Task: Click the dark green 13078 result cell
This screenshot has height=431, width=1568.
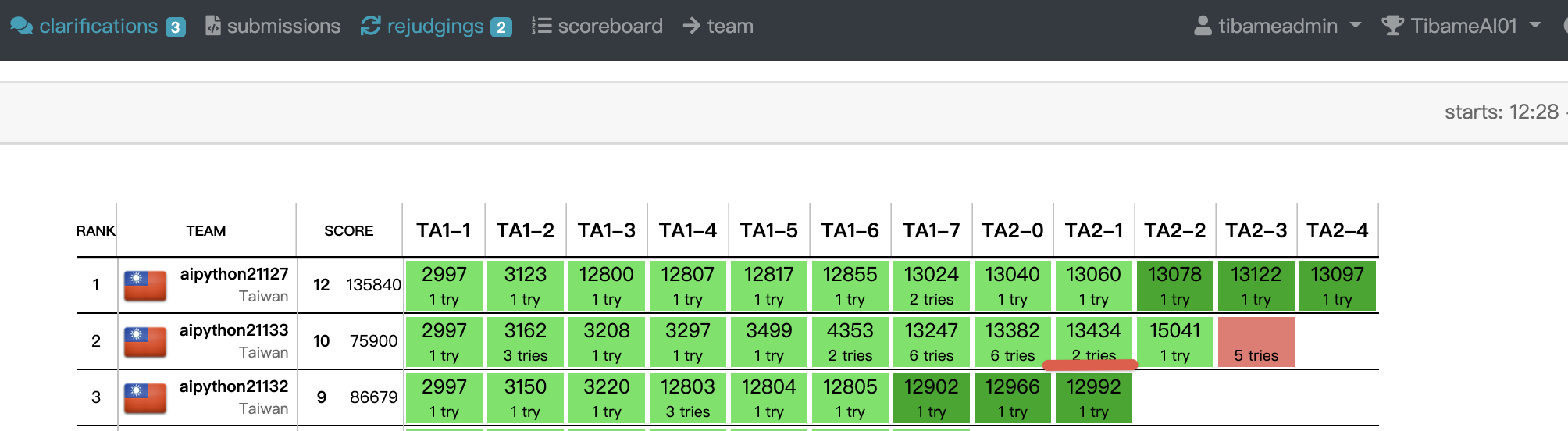Action: (x=1174, y=286)
